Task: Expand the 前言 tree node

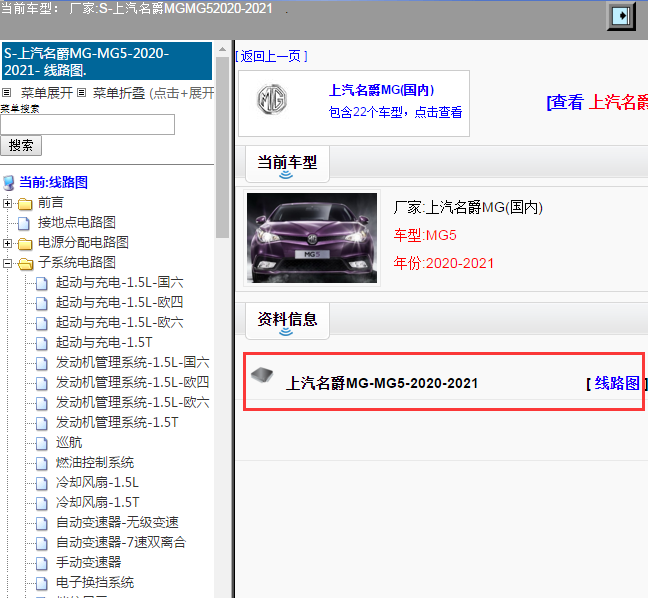Action: pos(7,203)
